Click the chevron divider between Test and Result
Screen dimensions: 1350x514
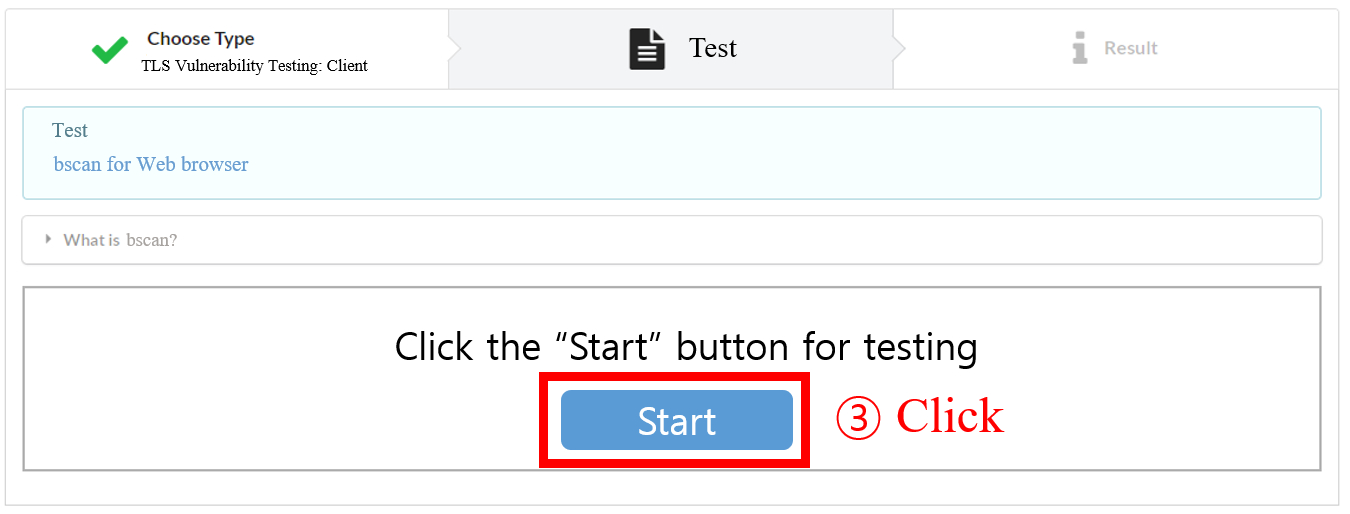(899, 49)
